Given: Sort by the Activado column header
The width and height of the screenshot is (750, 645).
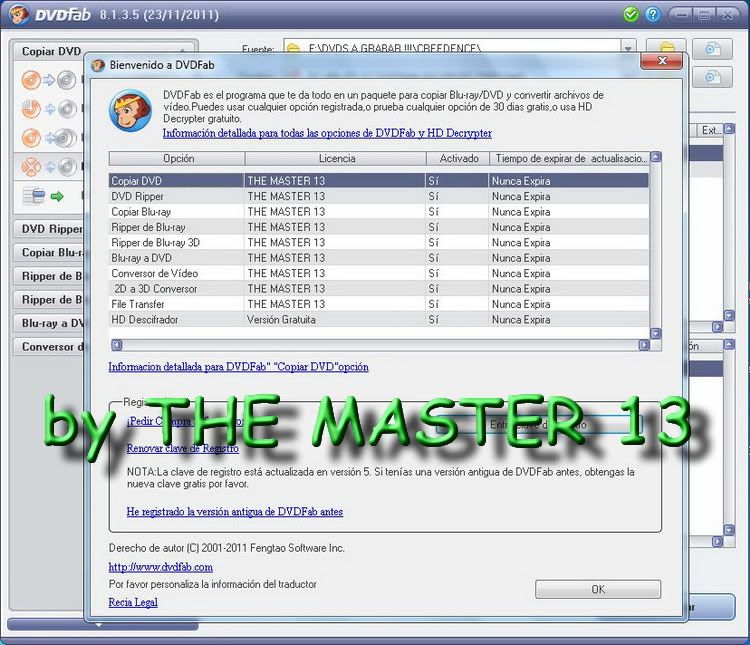Looking at the screenshot, I should [458, 158].
